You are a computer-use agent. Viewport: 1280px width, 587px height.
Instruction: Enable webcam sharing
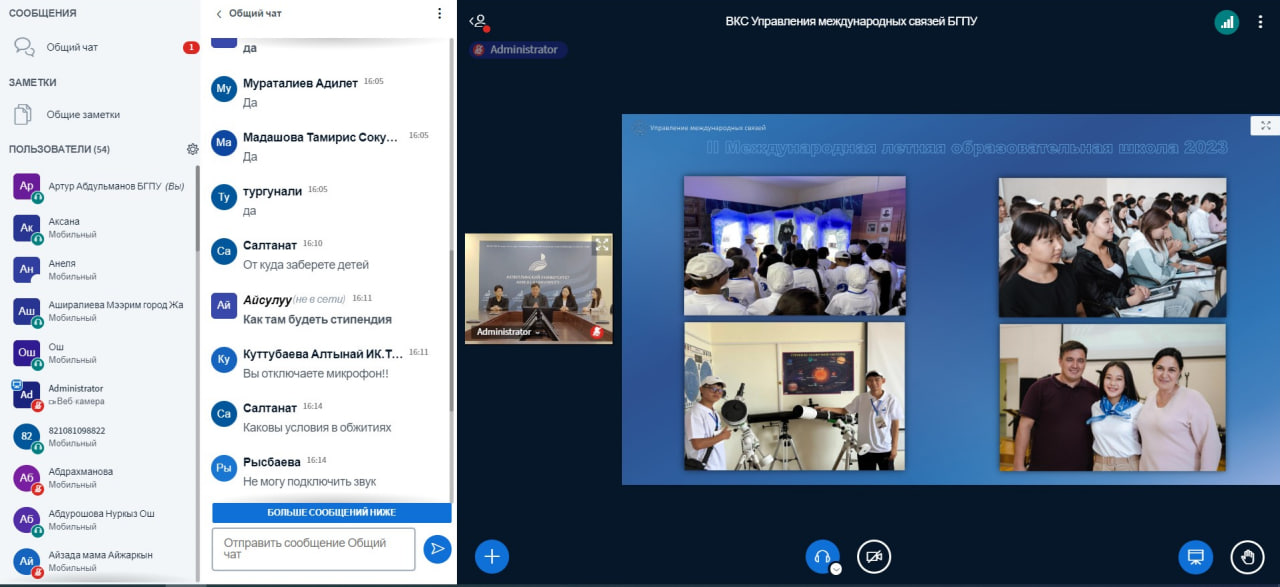click(874, 556)
